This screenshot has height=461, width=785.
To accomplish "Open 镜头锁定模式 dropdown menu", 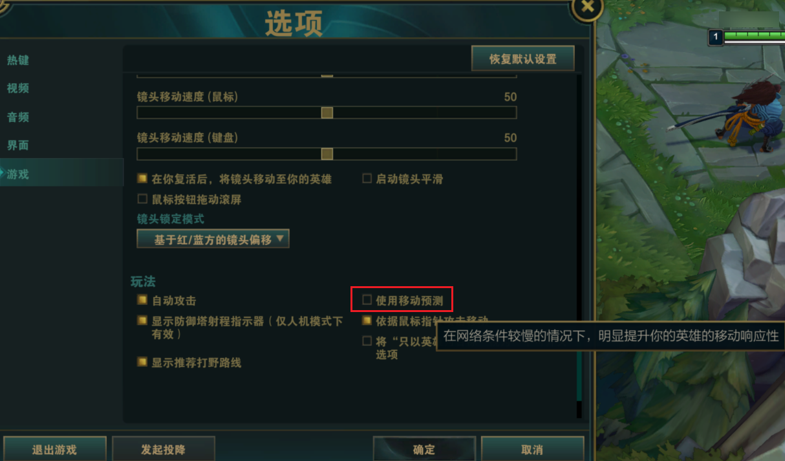I will 213,239.
